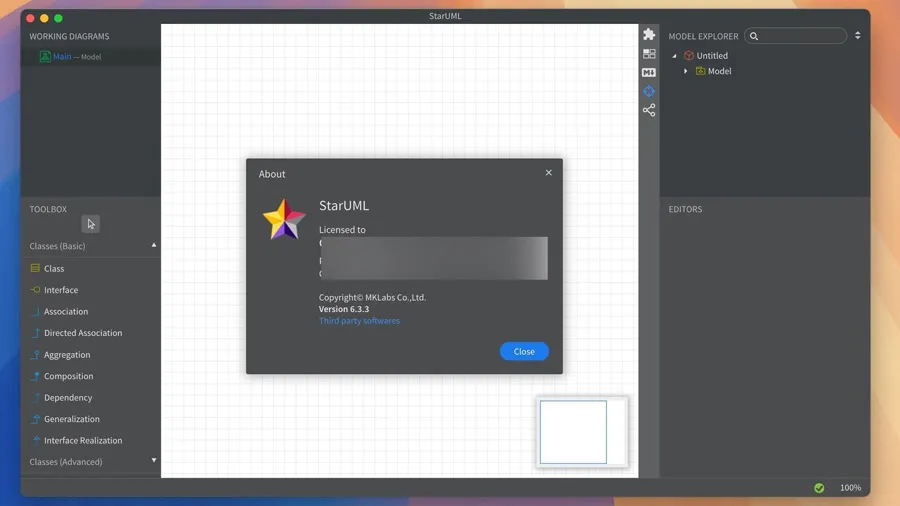Screen dimensions: 900x506
Task: Select the Generalization tool
Action: point(71,419)
